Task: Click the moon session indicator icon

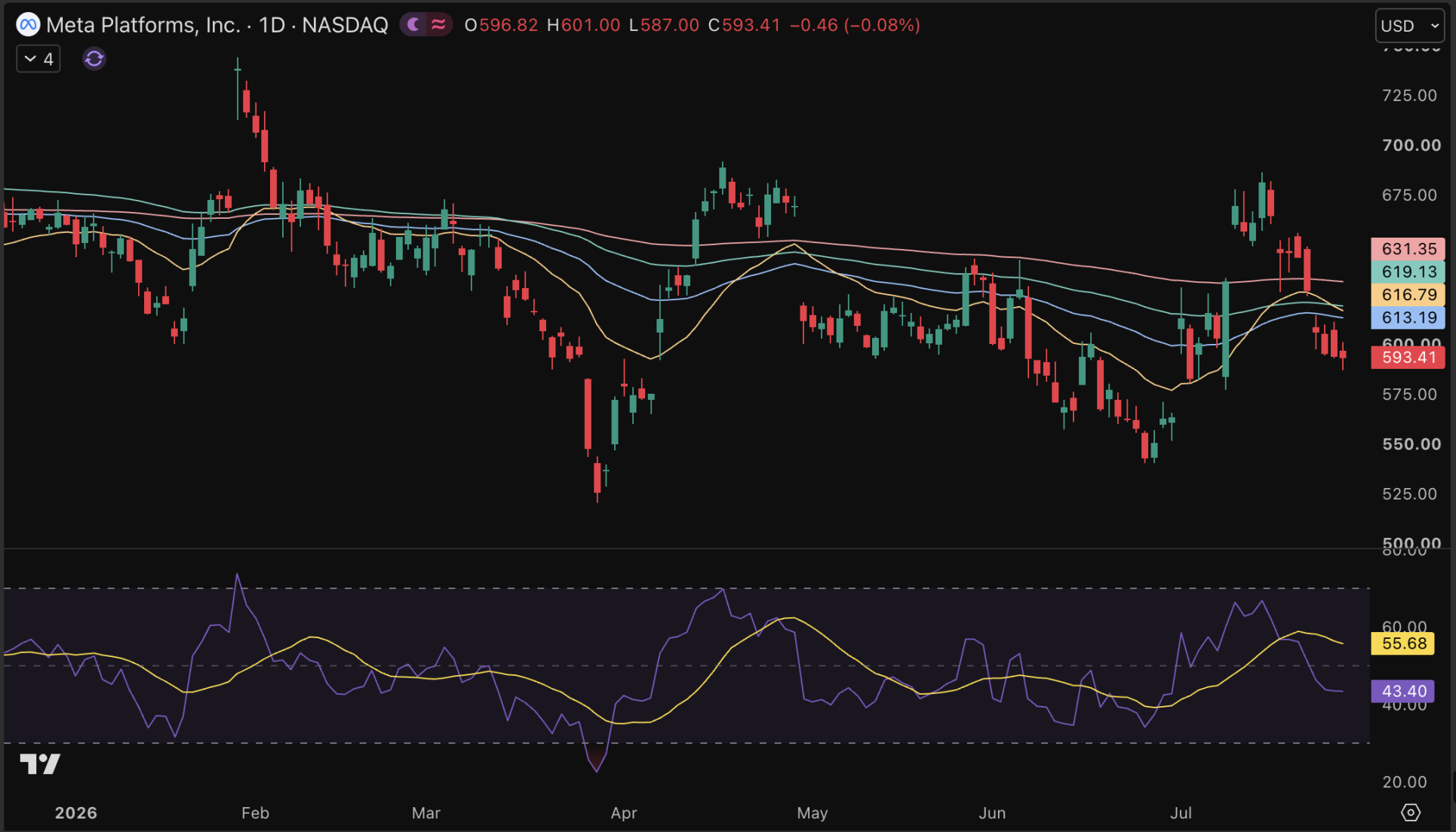Action: pos(413,25)
